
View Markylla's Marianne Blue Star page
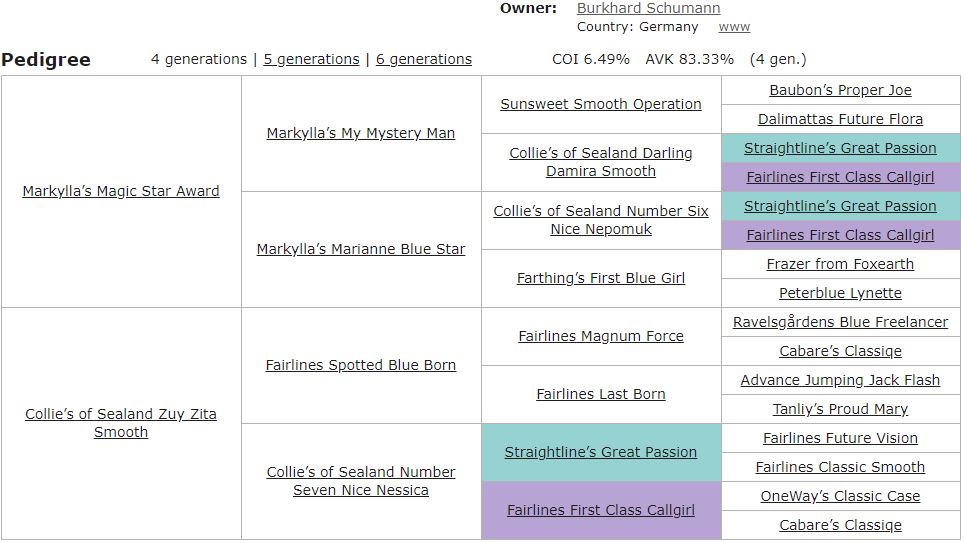click(x=361, y=249)
